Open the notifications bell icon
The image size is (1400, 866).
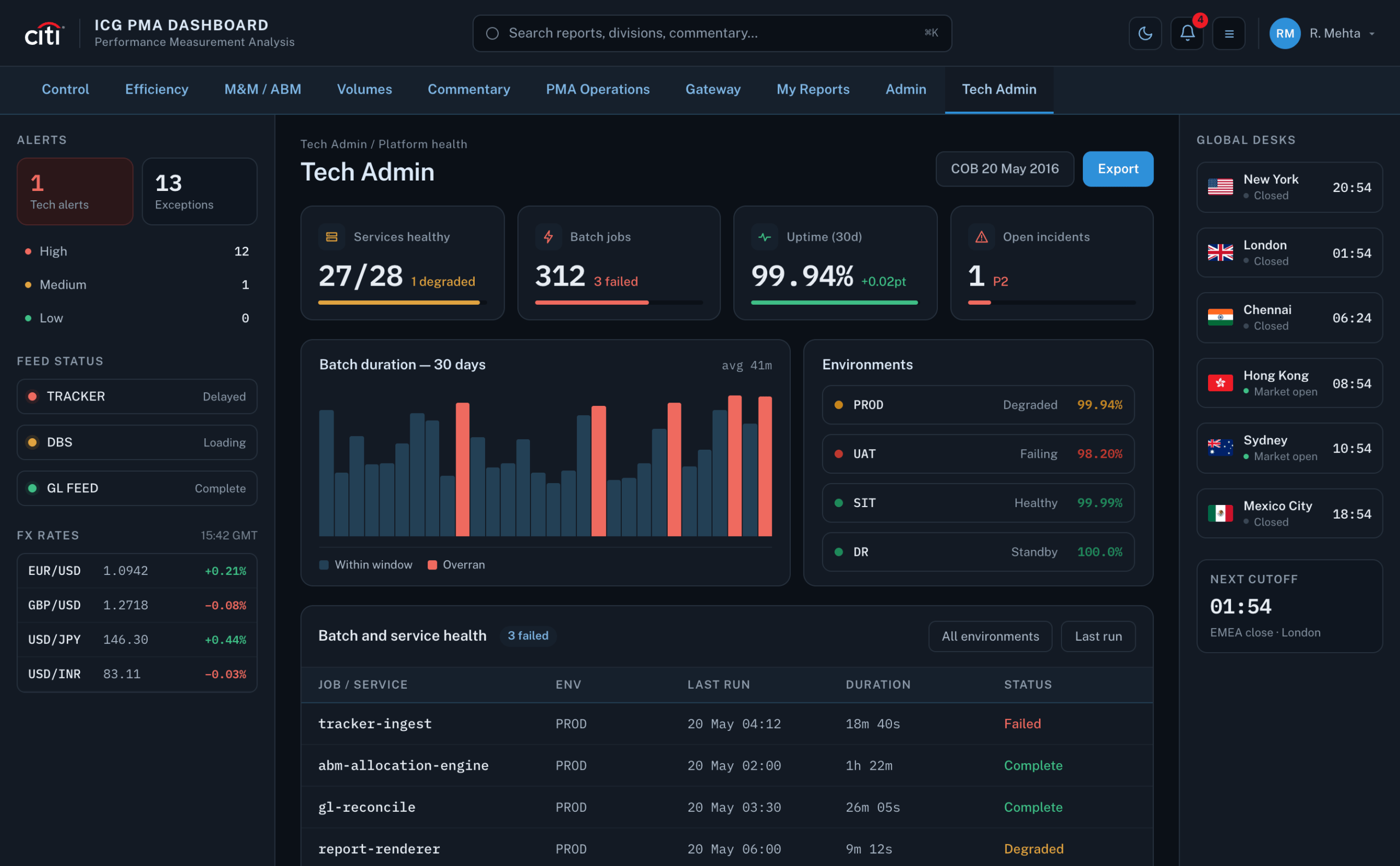coord(1187,33)
